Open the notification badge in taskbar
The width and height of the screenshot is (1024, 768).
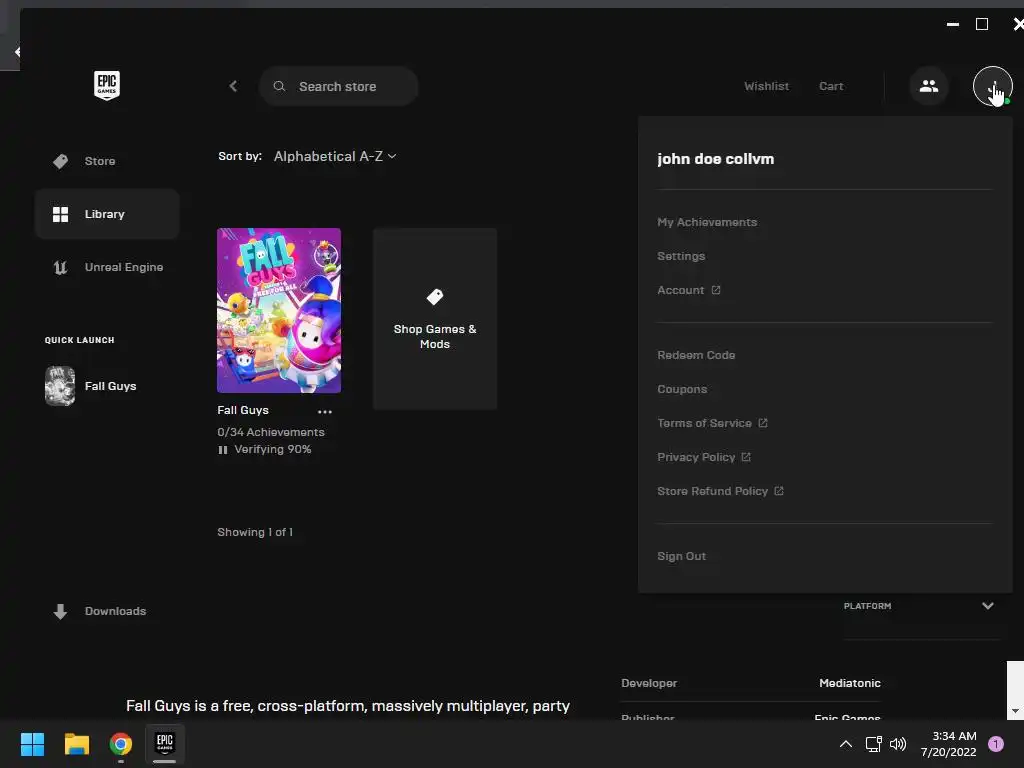pyautogui.click(x=996, y=744)
